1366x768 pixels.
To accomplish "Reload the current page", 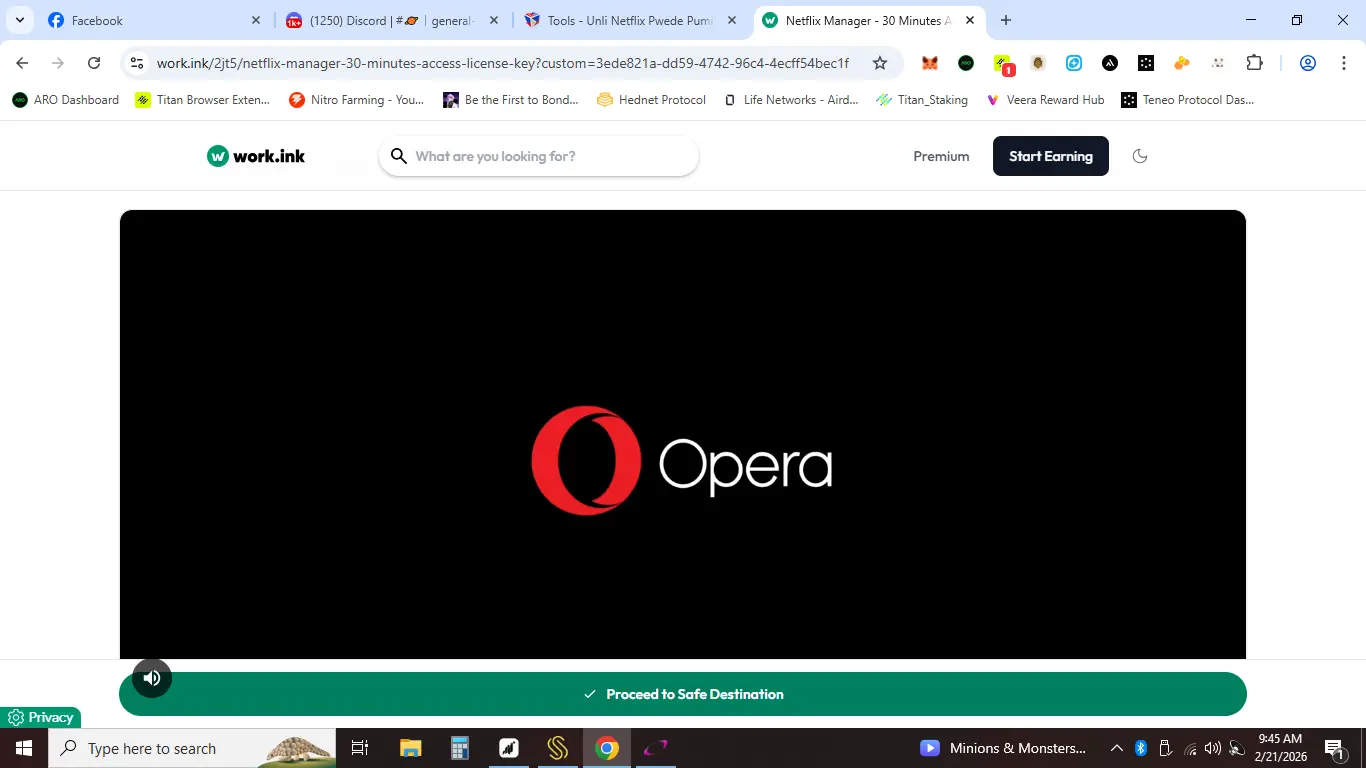I will [x=94, y=63].
